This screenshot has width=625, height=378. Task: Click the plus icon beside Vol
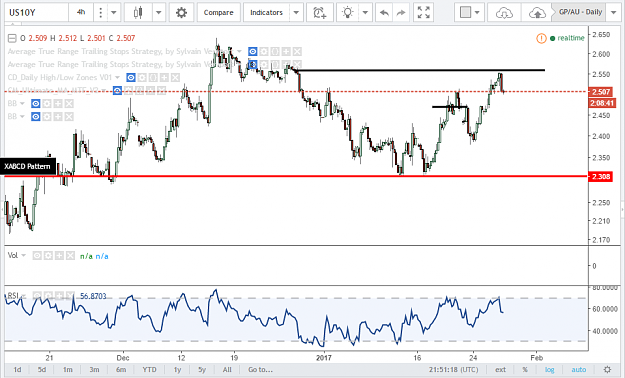pos(59,256)
